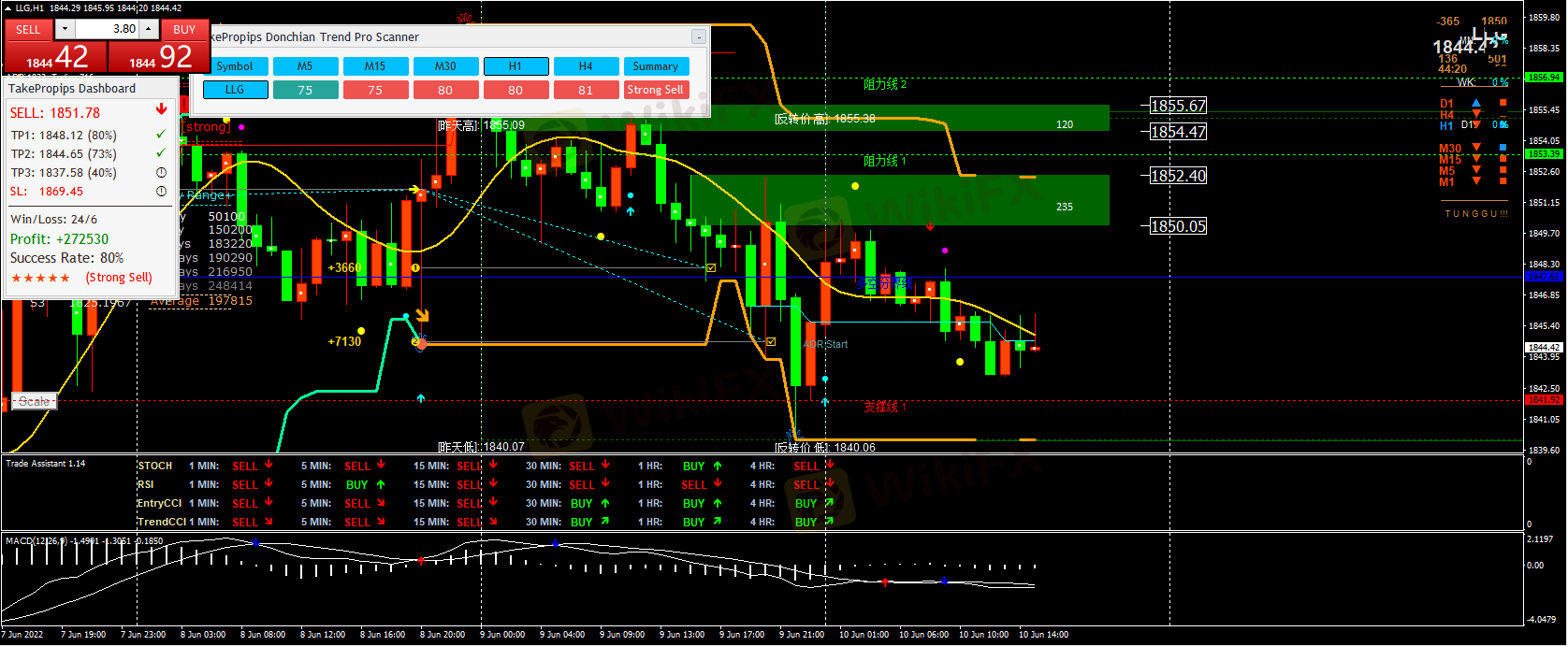The image size is (1568, 646).
Task: Minimize the Donchian Trend Pro Scanner panel
Action: (698, 37)
